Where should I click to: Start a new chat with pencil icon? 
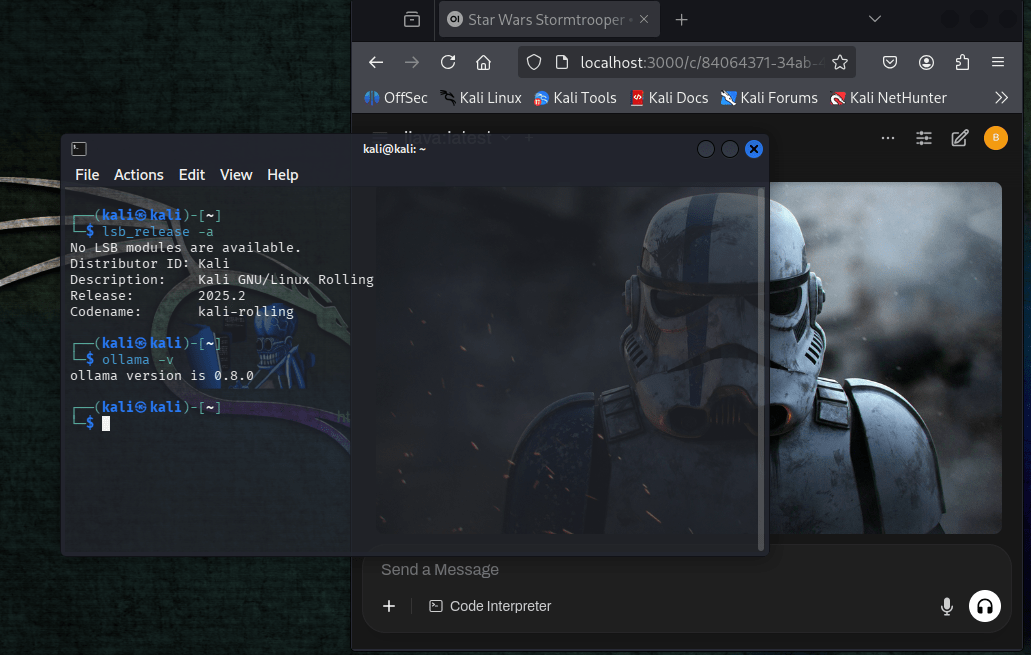pyautogui.click(x=959, y=138)
